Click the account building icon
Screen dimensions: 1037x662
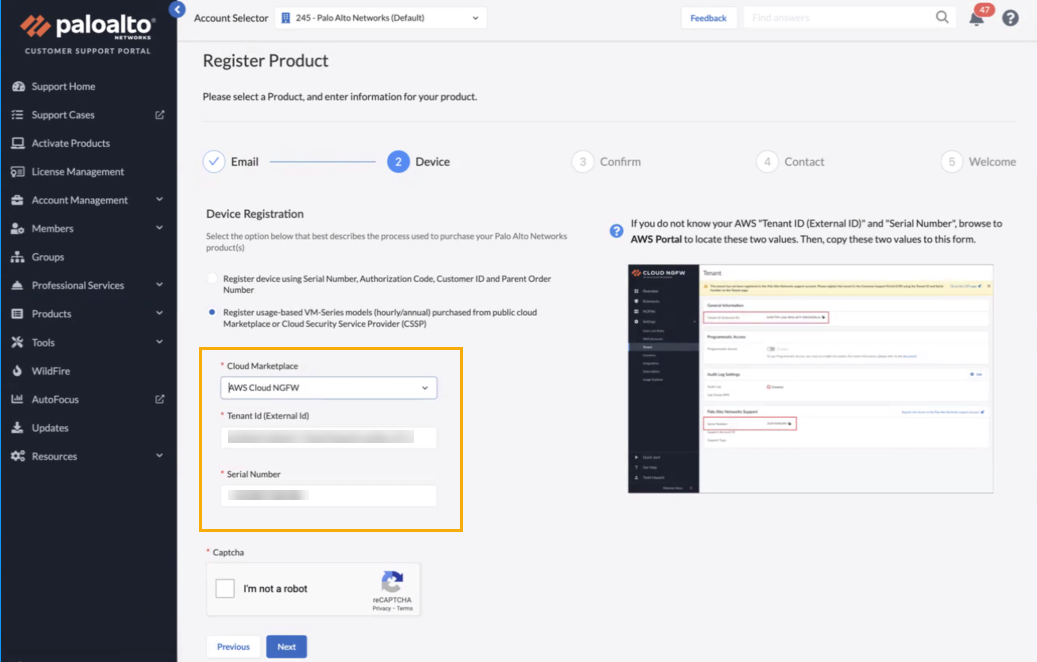pos(286,18)
